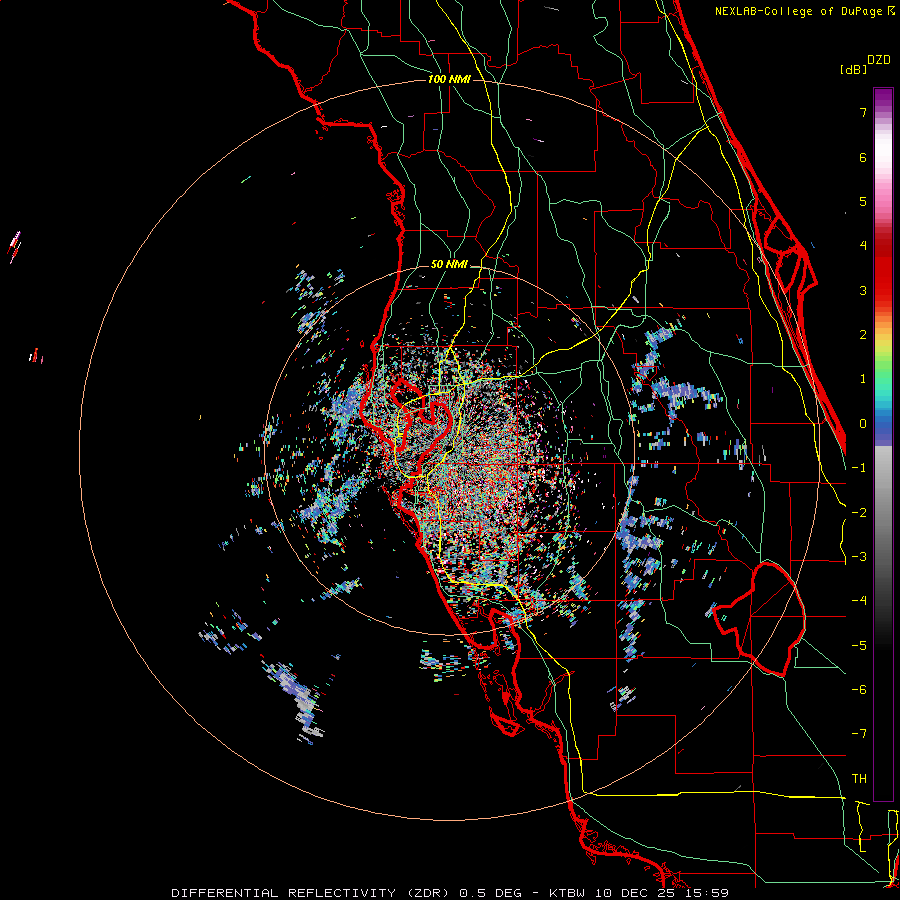Click the 6 value on color scale
This screenshot has width=900, height=900.
(863, 157)
